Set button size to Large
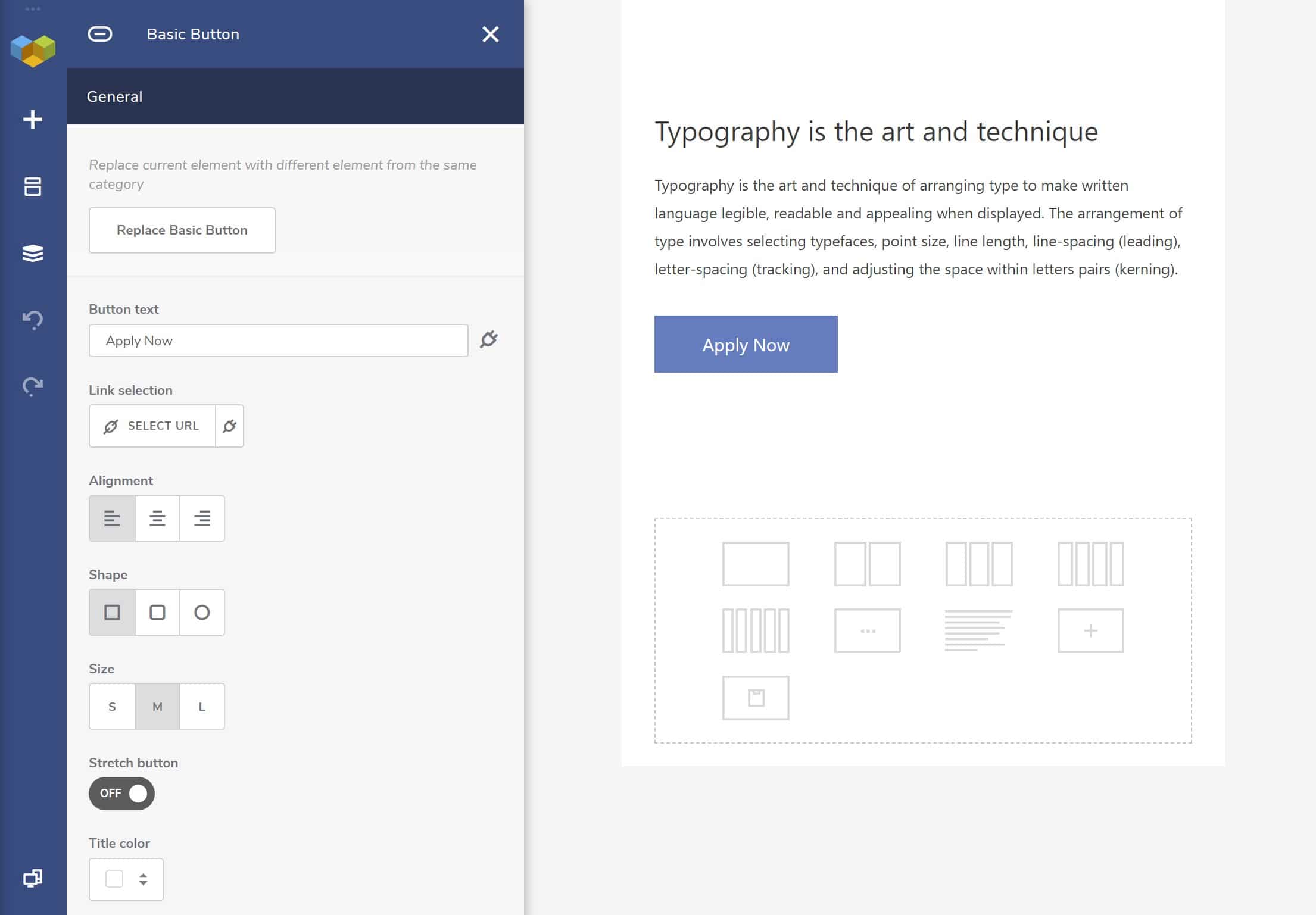Image resolution: width=1316 pixels, height=915 pixels. pyautogui.click(x=202, y=707)
